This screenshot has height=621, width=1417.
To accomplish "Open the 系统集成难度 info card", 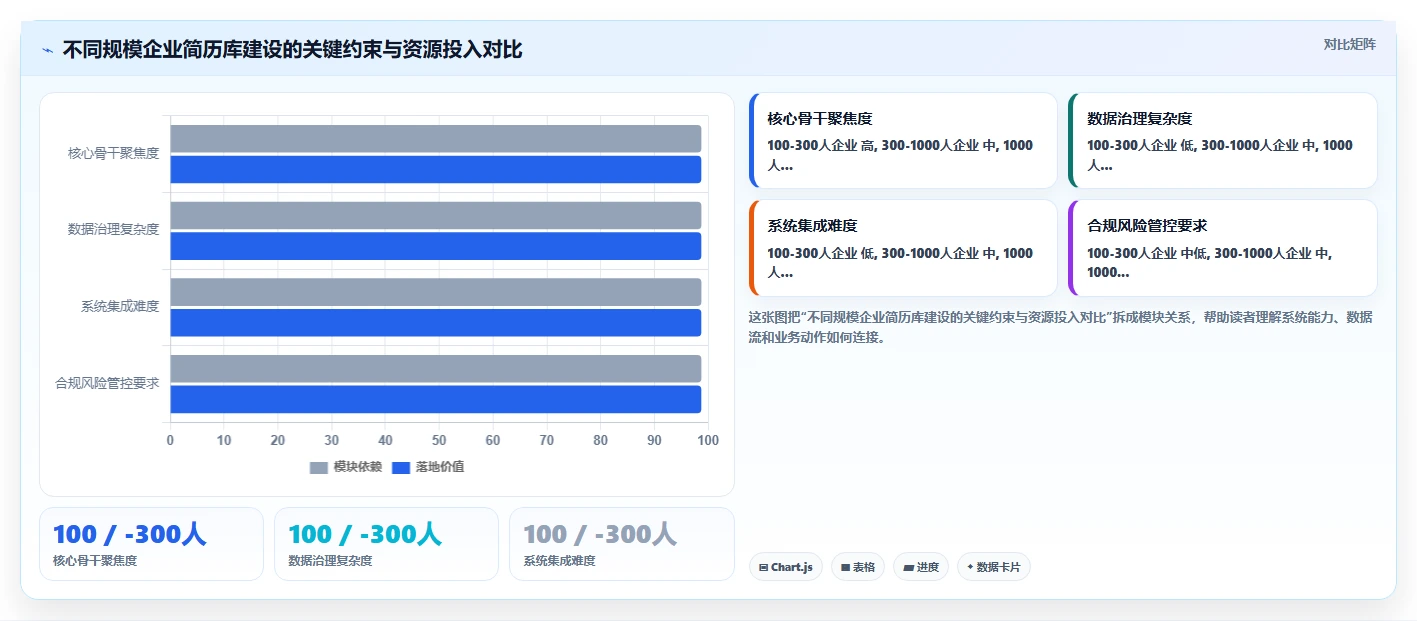I will [903, 248].
